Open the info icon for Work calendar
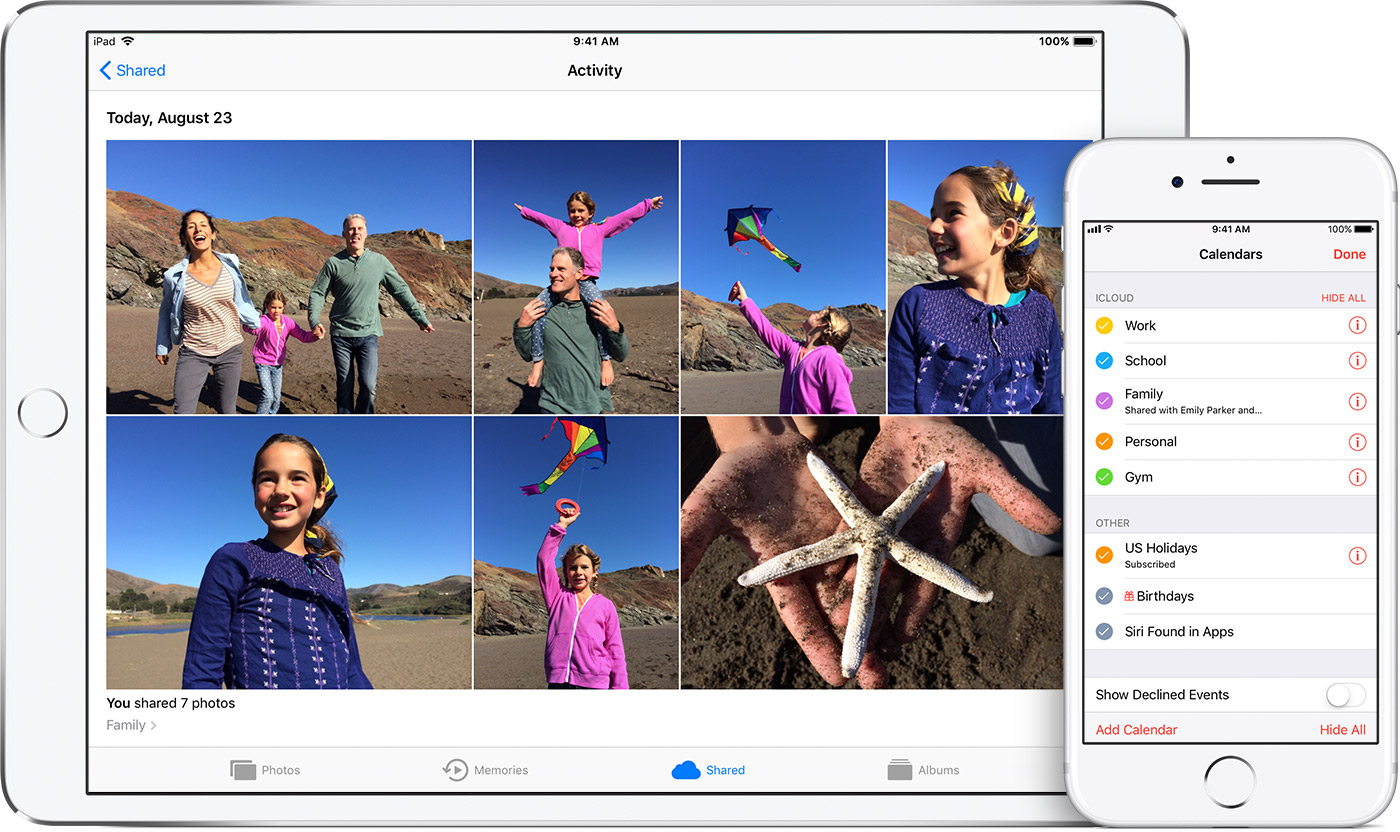Screen dimensions: 1400x832 tap(1357, 325)
